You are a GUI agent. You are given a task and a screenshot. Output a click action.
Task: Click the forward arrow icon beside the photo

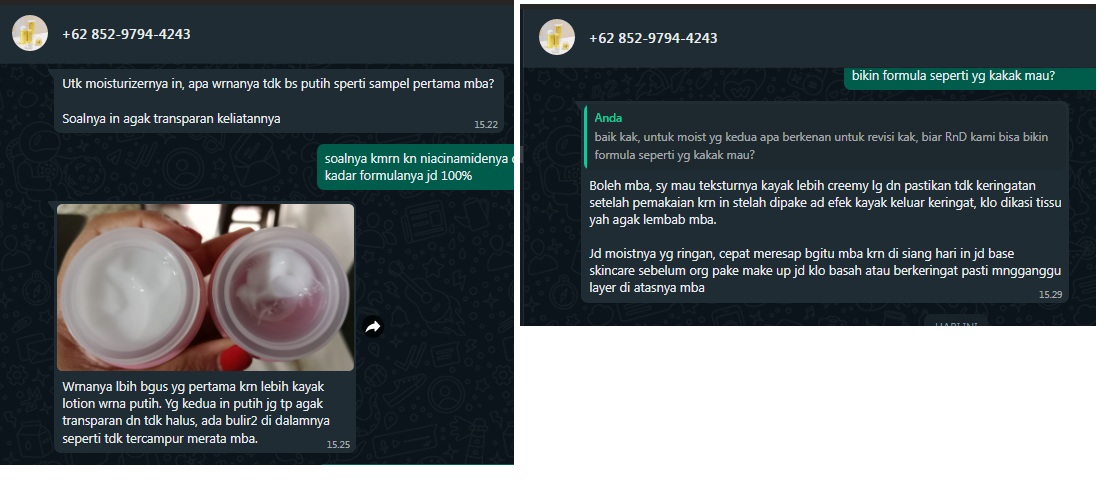coord(373,327)
